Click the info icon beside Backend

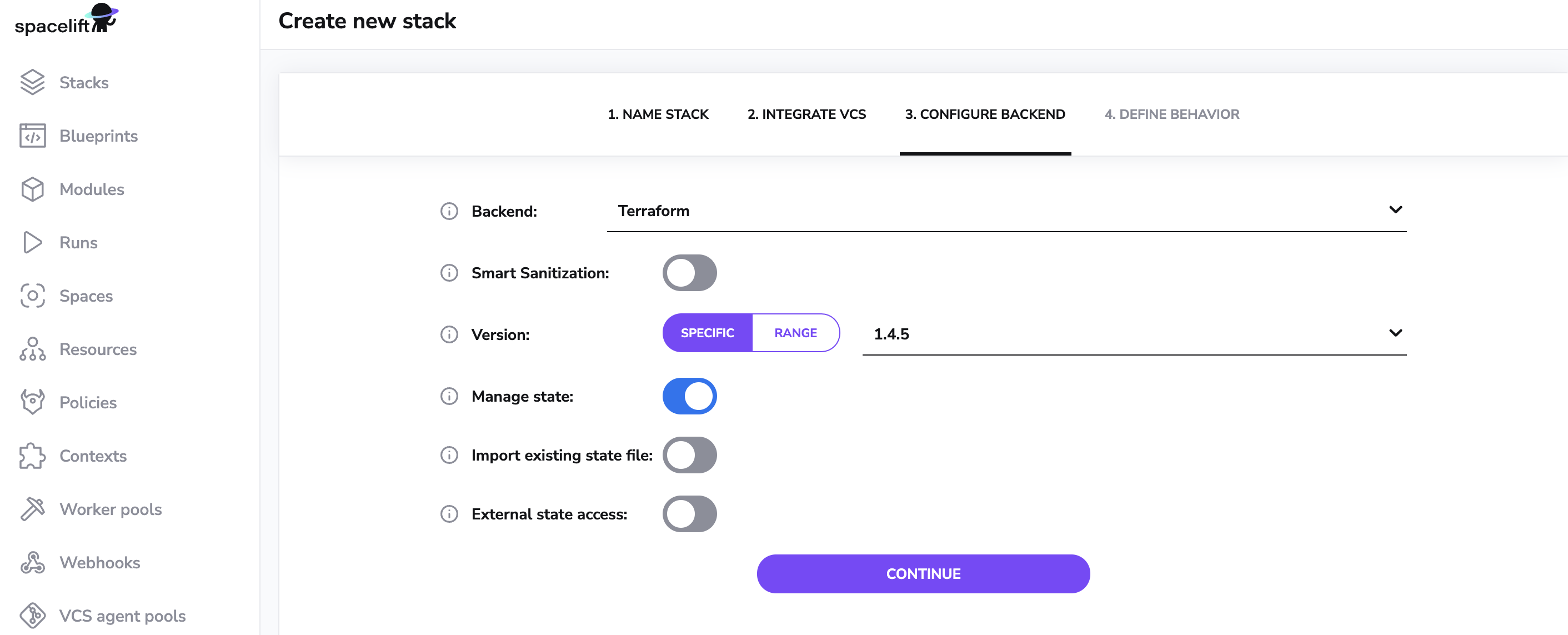point(449,211)
